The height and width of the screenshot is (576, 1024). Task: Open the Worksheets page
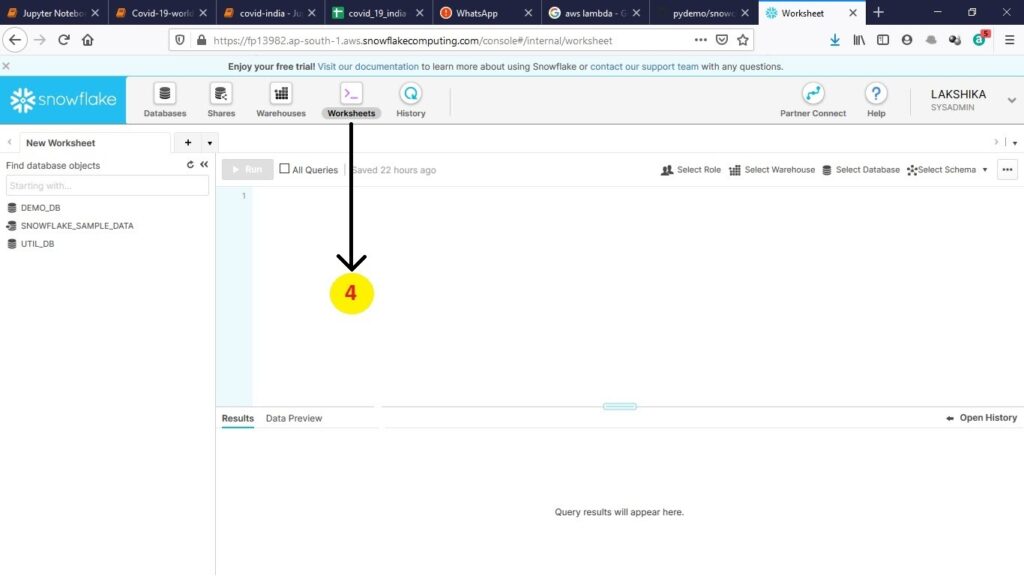tap(351, 101)
